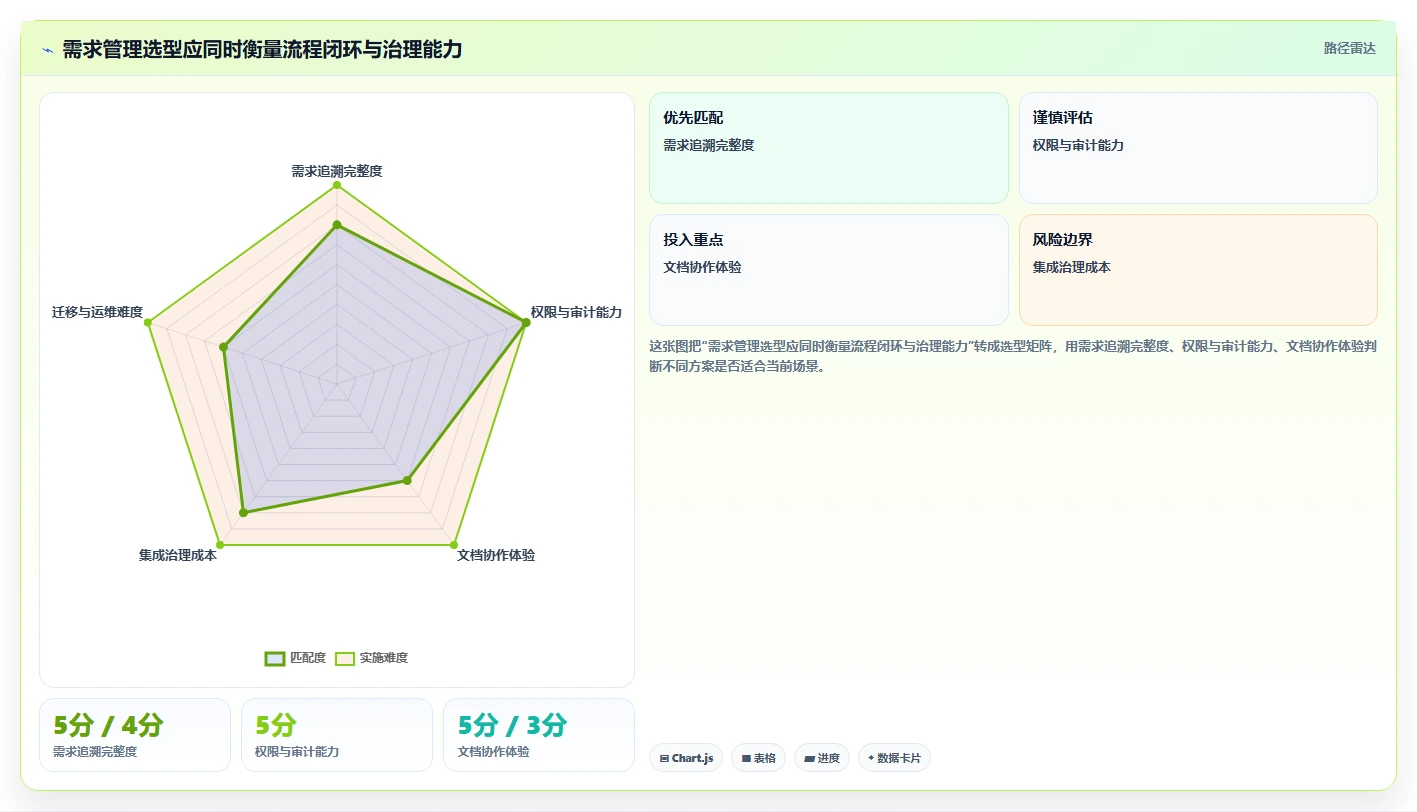Click the 匹配度 data point on 迁移与运维难度 axis
1417x812 pixels.
coord(224,347)
